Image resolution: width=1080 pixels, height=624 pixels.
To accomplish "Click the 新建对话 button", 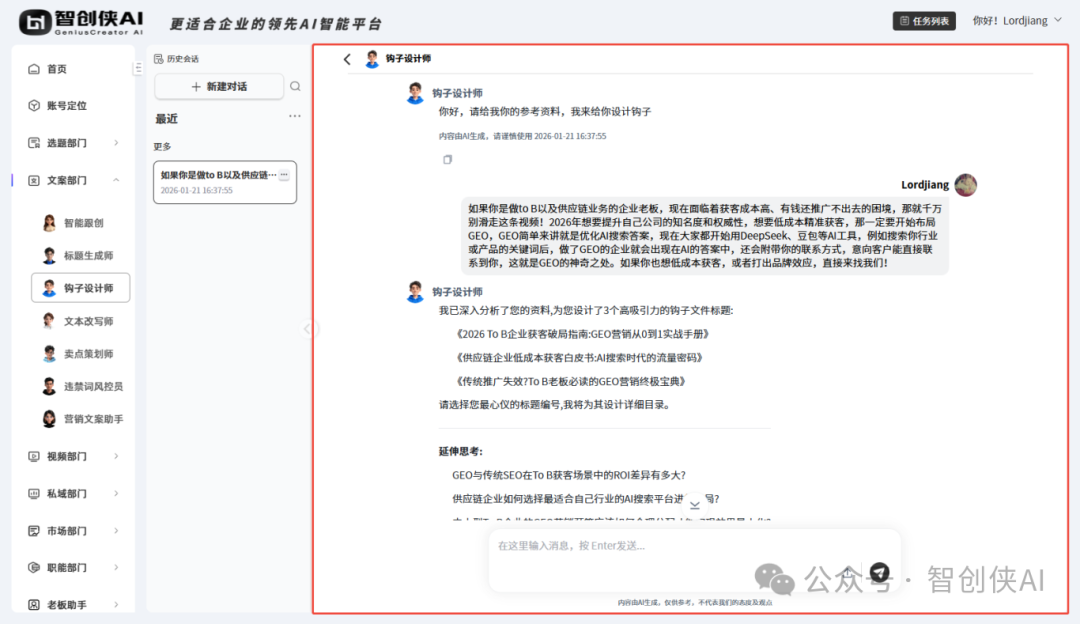I will [219, 86].
